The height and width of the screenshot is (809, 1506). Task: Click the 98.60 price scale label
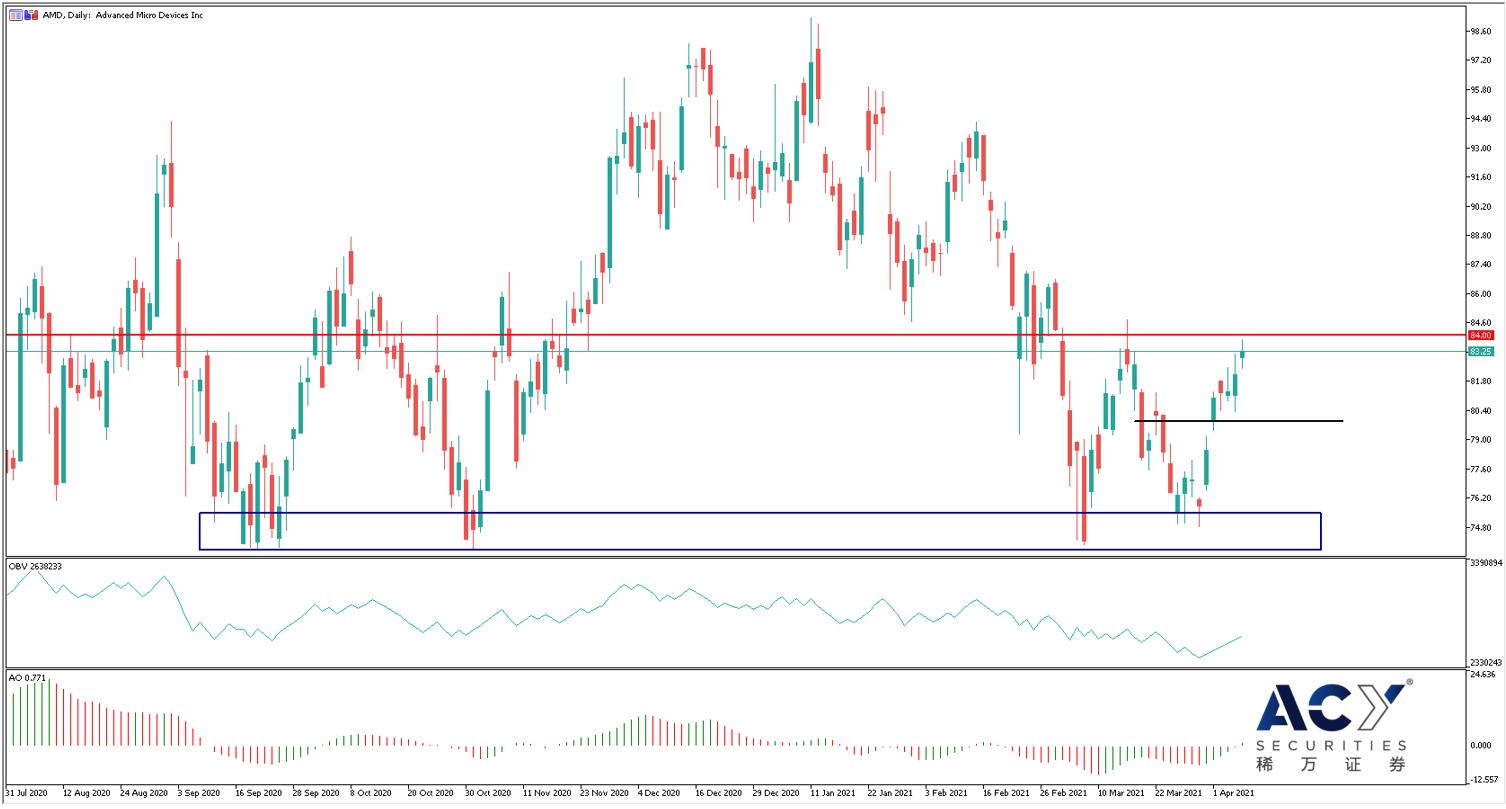(1480, 32)
